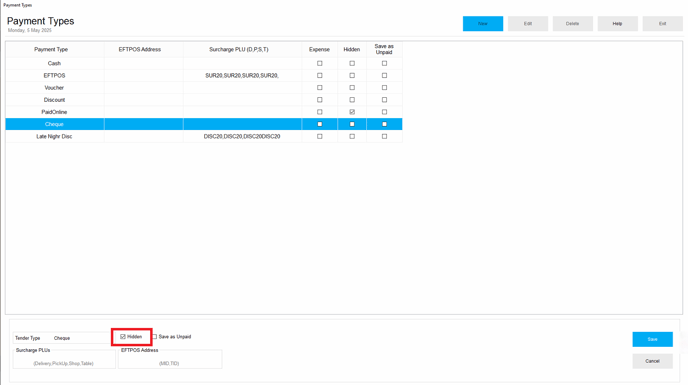This screenshot has width=688, height=385.
Task: Toggle Expense checkbox for PaidOnline row
Action: pyautogui.click(x=319, y=112)
